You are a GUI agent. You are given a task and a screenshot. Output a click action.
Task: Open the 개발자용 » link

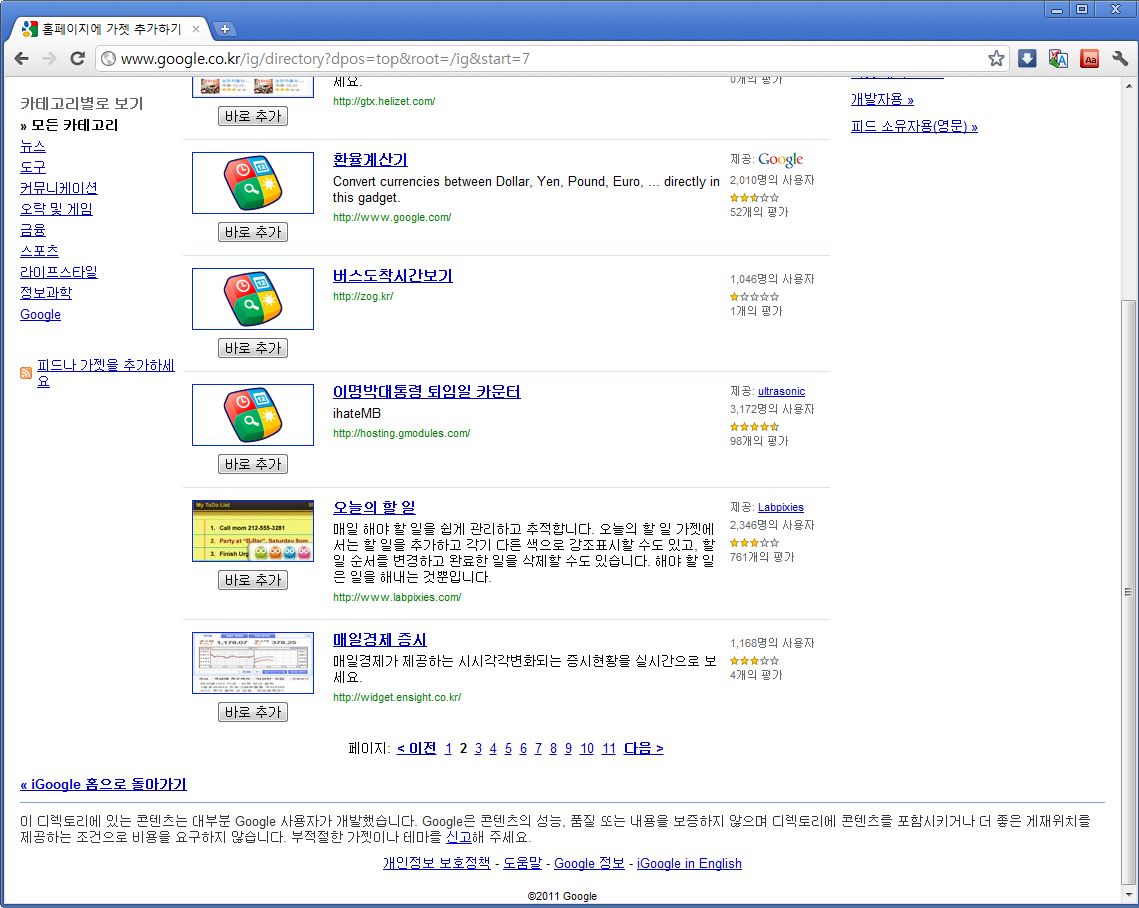click(883, 100)
